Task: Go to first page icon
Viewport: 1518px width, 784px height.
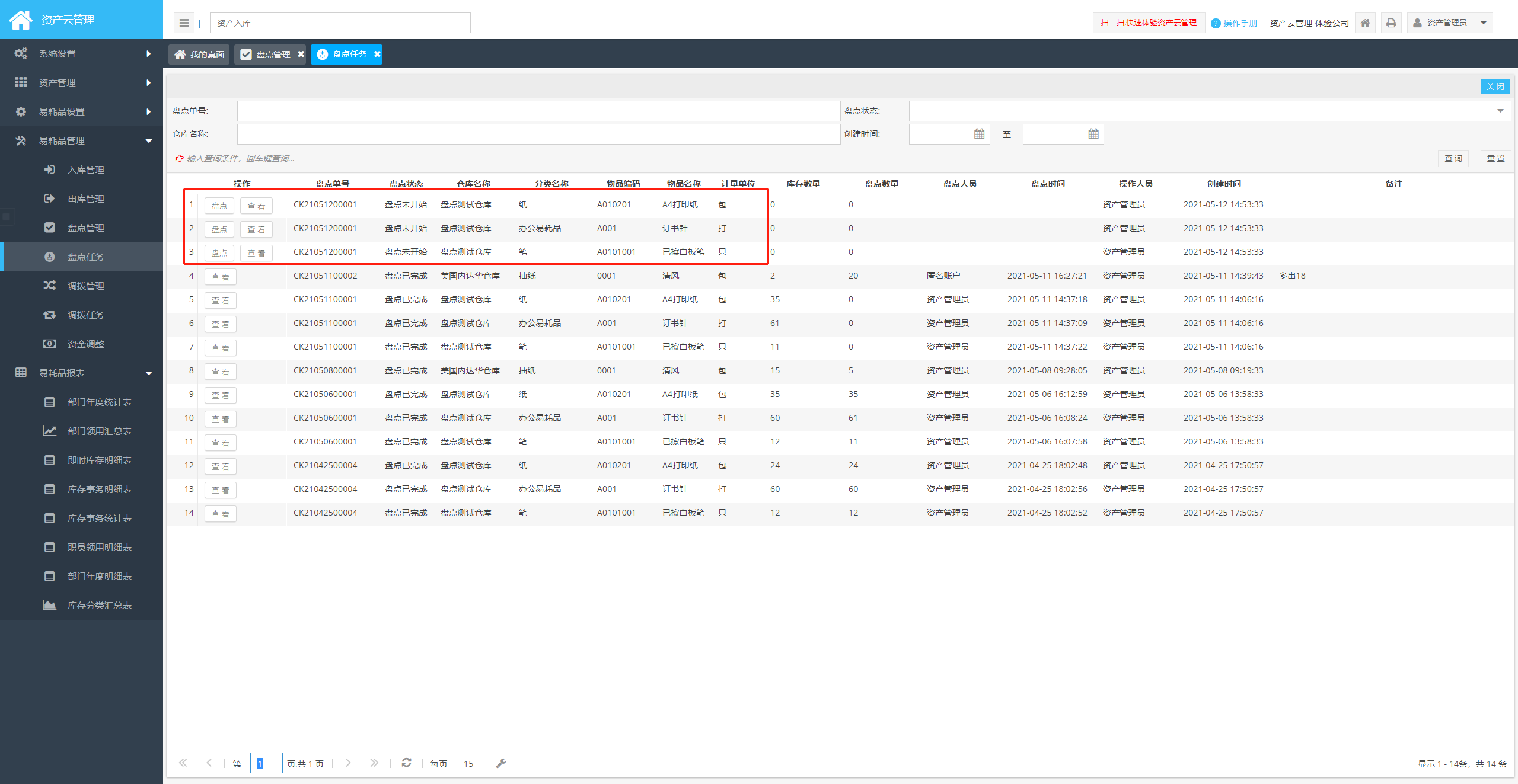Action: point(183,763)
